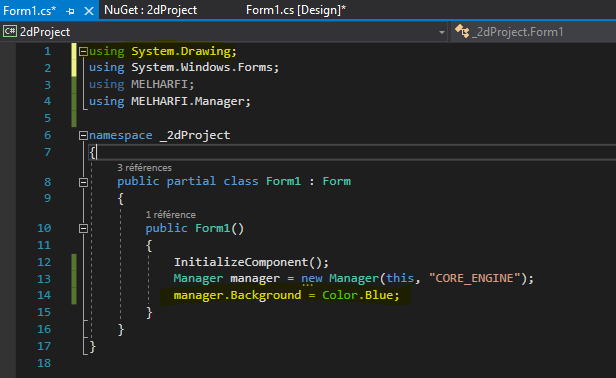
Task: Click the 'Form' base class name
Action: point(337,181)
